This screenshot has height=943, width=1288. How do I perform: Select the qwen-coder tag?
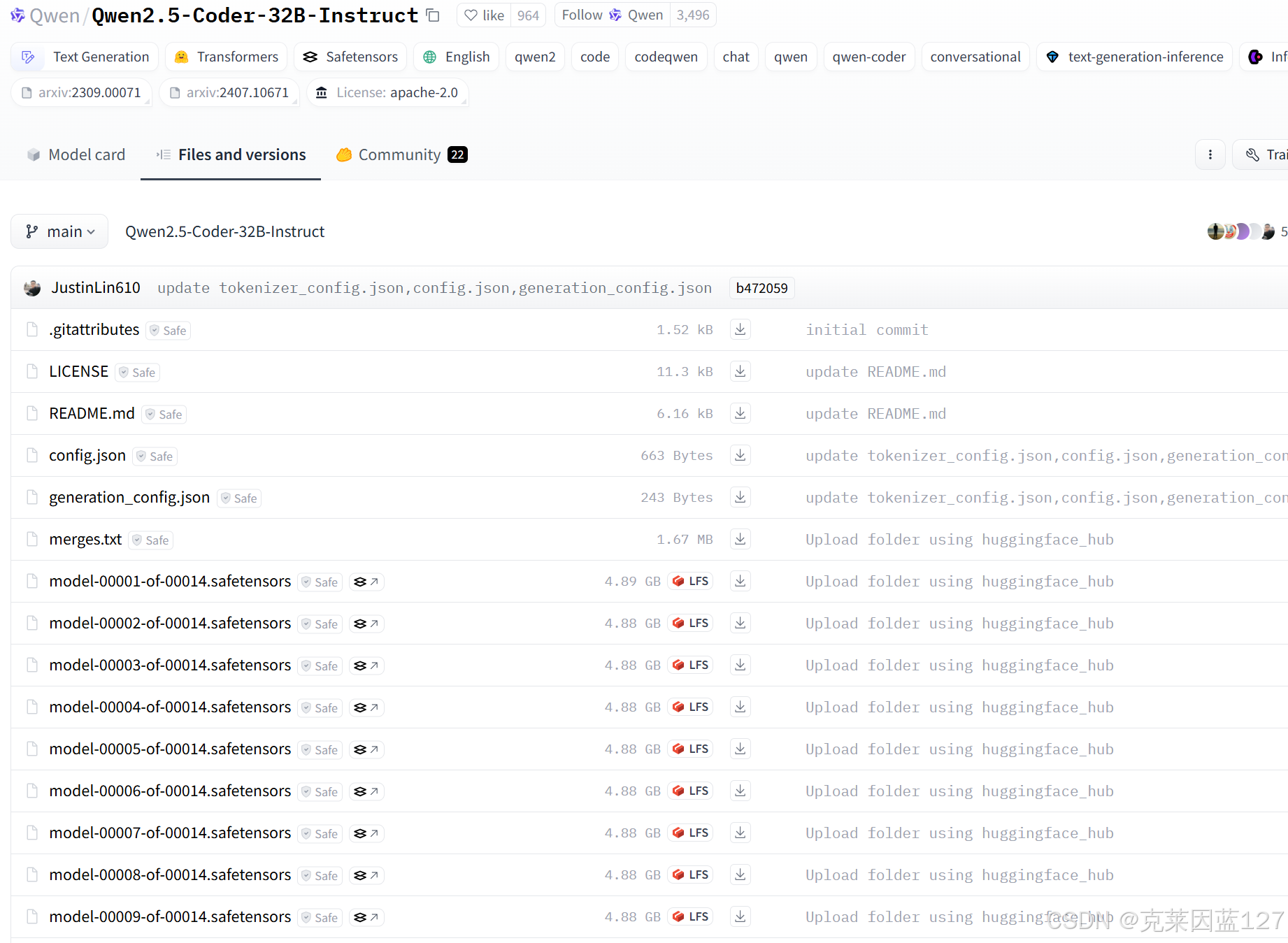pos(869,57)
